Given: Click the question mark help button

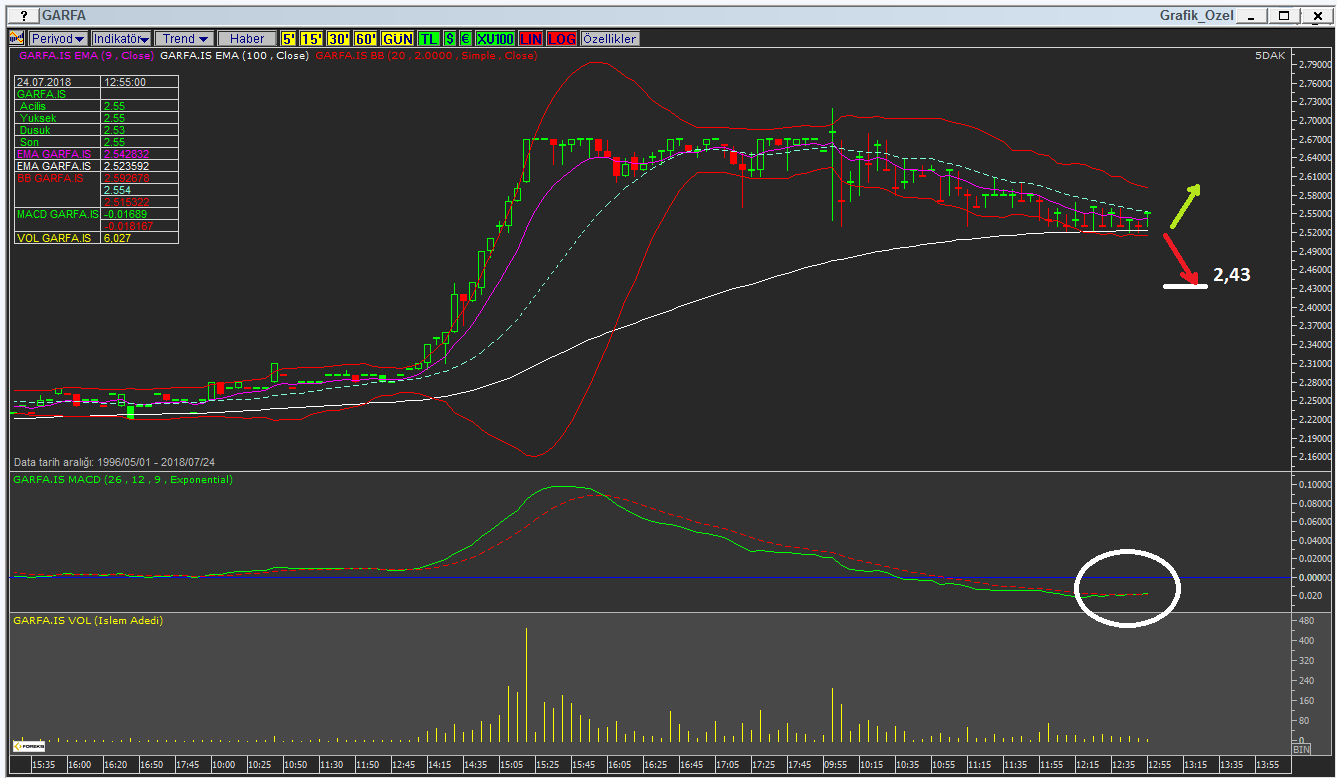Looking at the screenshot, I should 23,16.
